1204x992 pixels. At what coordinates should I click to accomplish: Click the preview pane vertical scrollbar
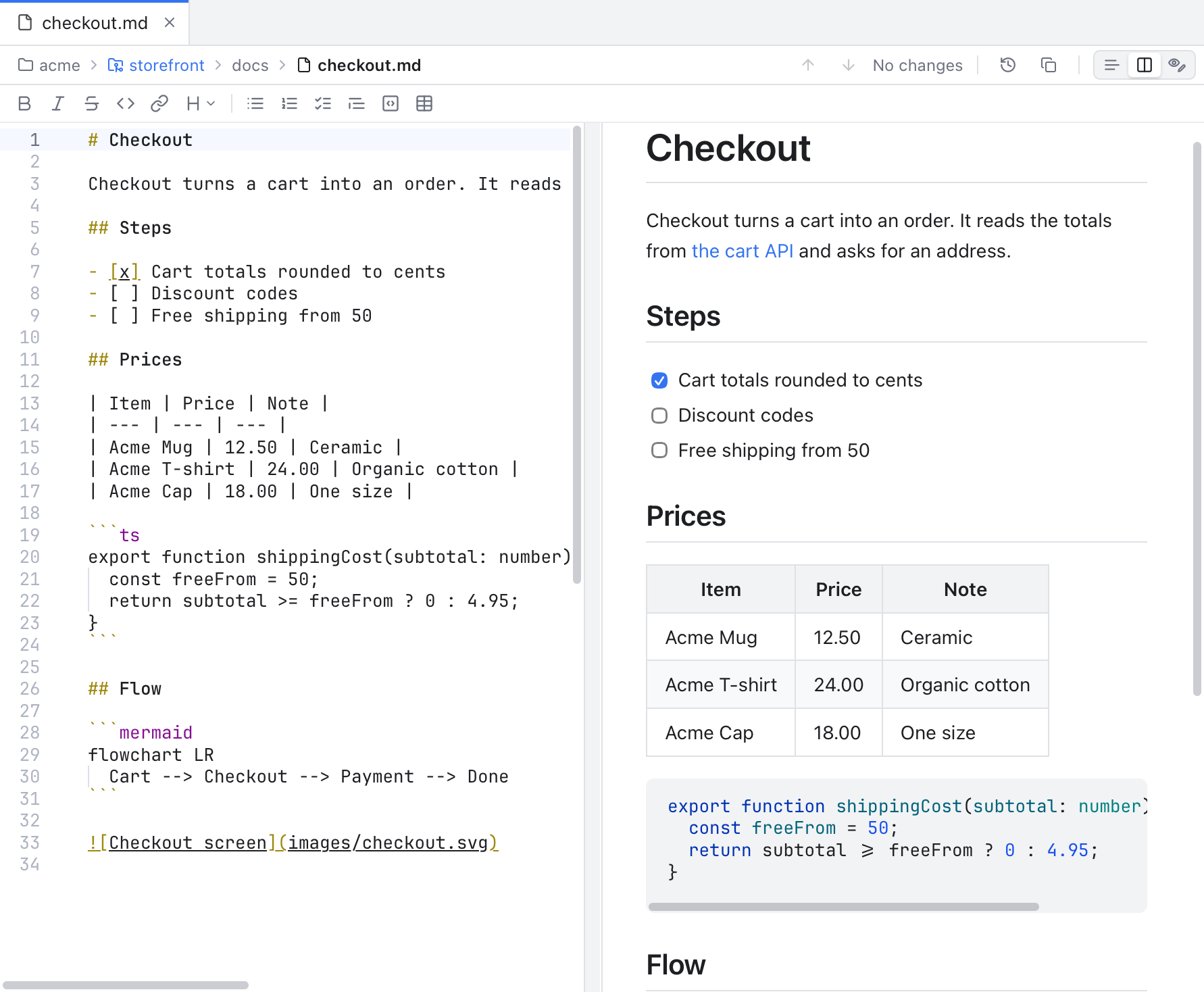(1197, 419)
